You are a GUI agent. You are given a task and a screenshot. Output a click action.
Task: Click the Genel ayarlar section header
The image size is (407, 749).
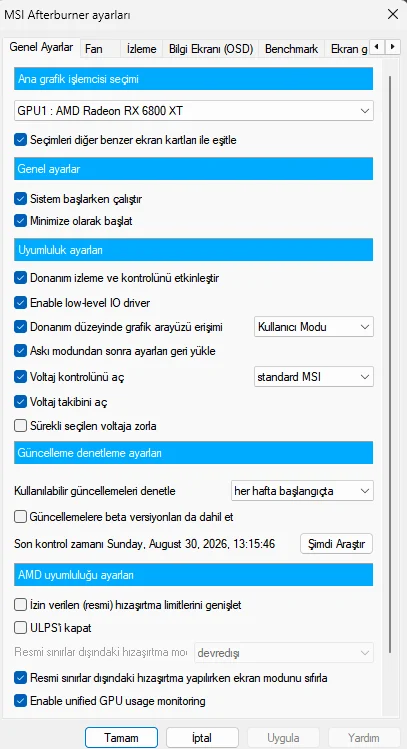tap(193, 169)
